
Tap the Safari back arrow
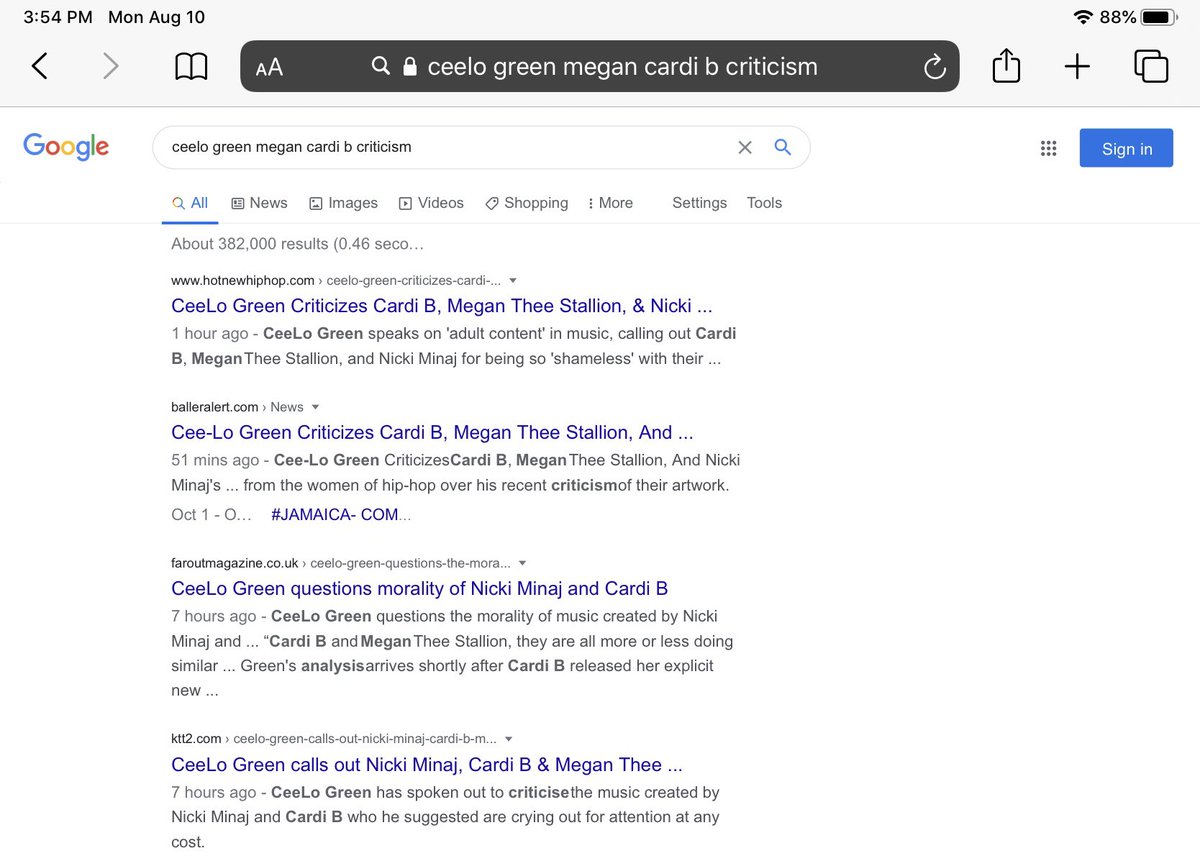pos(39,67)
